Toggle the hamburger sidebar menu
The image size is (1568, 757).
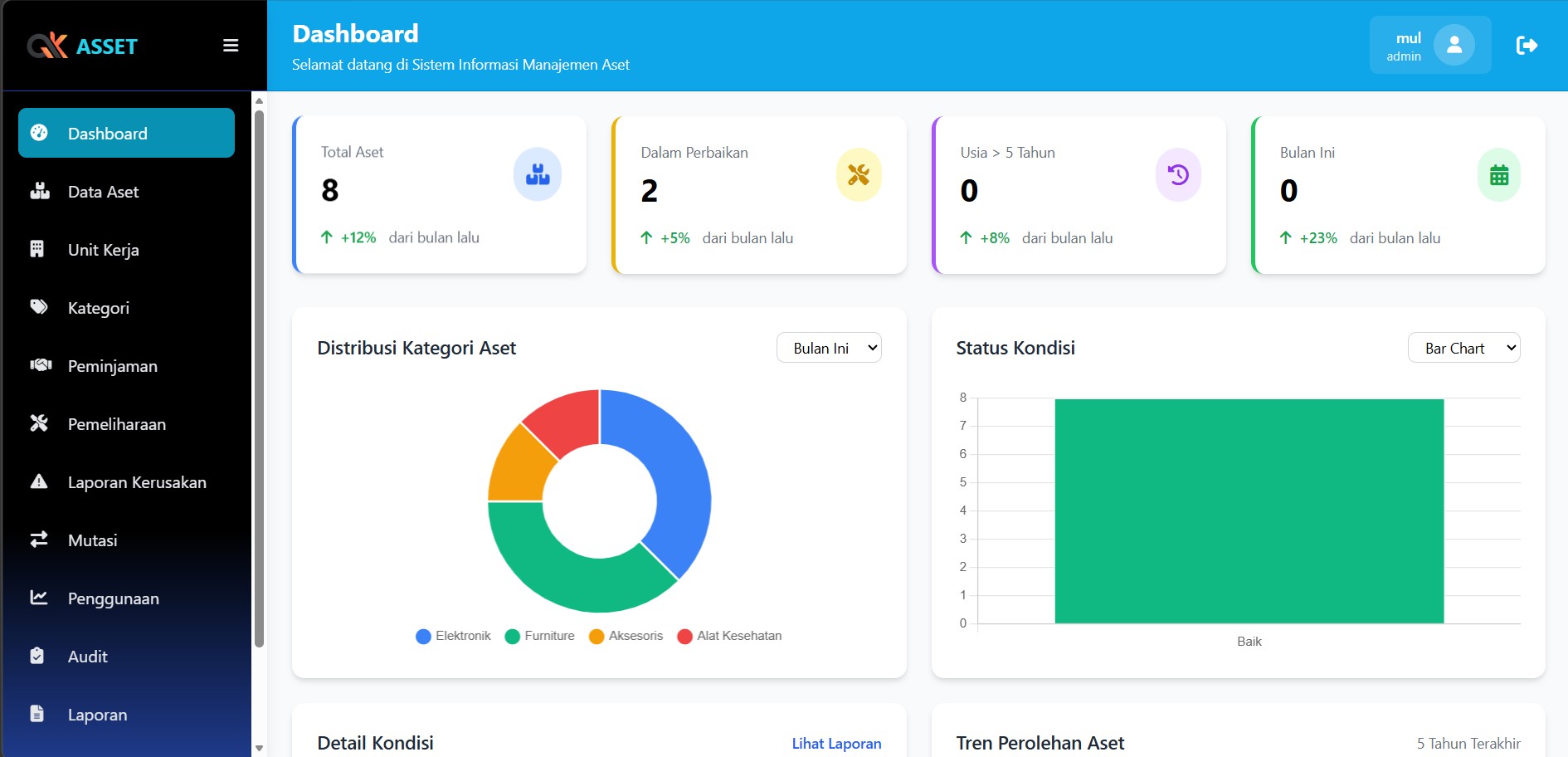[x=231, y=46]
